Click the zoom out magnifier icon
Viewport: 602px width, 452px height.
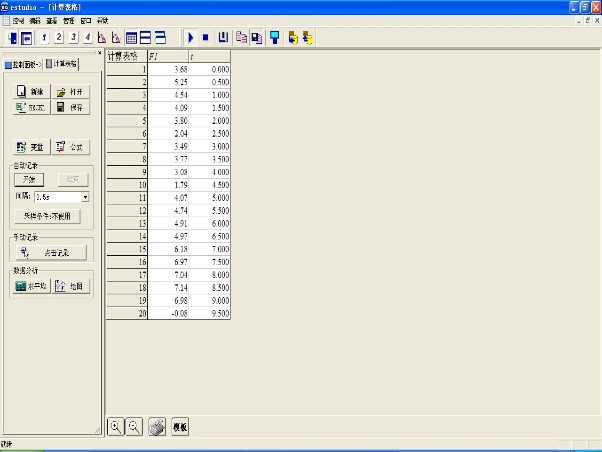click(134, 426)
